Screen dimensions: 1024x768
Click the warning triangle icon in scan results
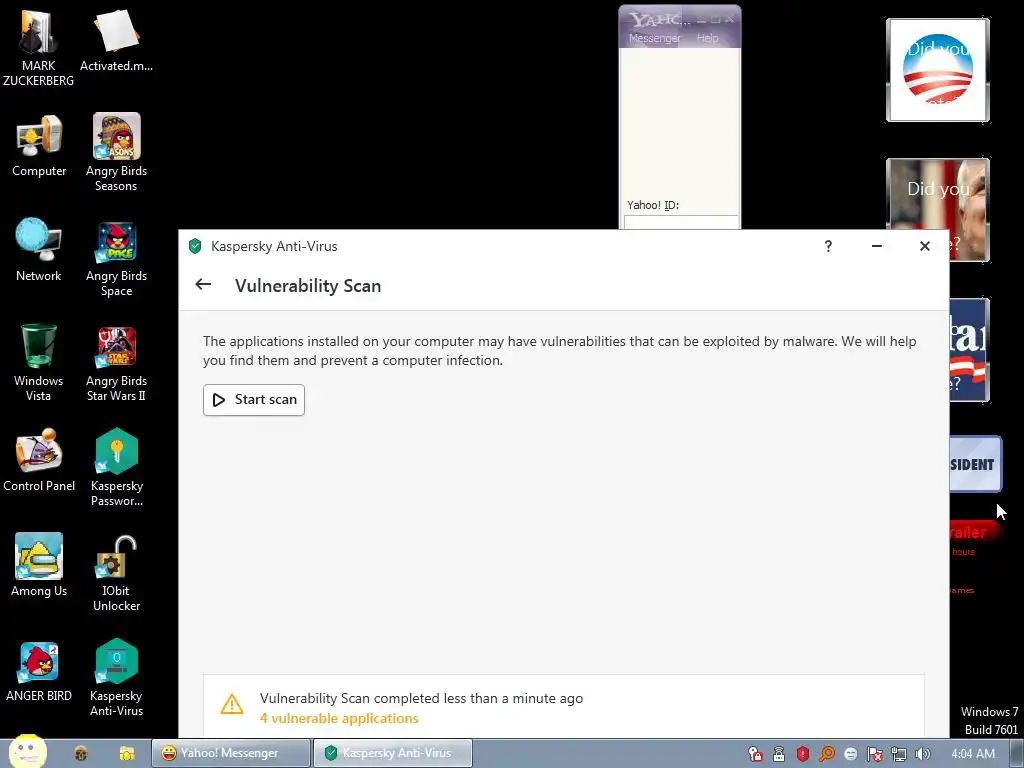pos(232,704)
